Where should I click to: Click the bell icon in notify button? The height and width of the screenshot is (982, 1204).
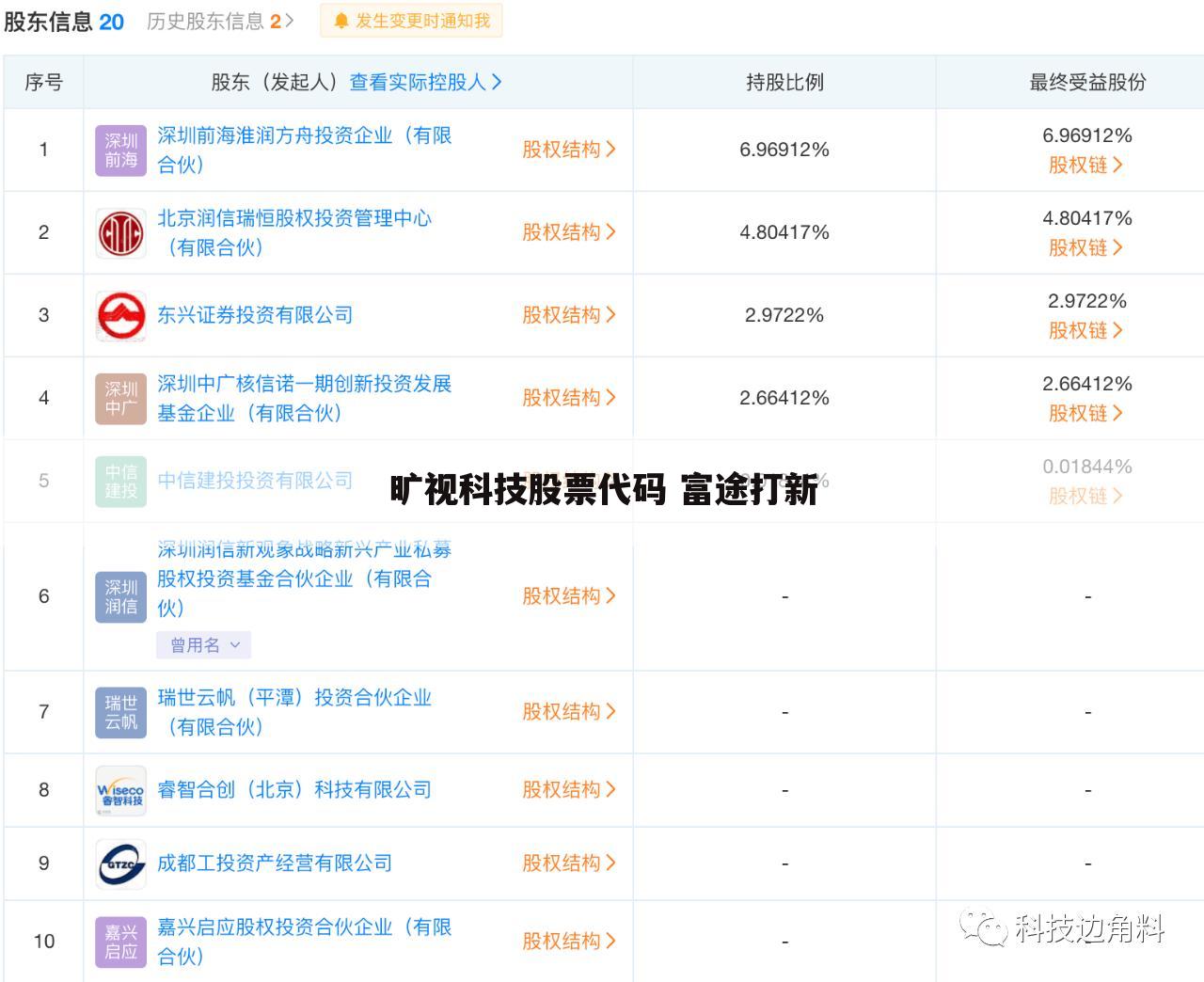(x=341, y=21)
